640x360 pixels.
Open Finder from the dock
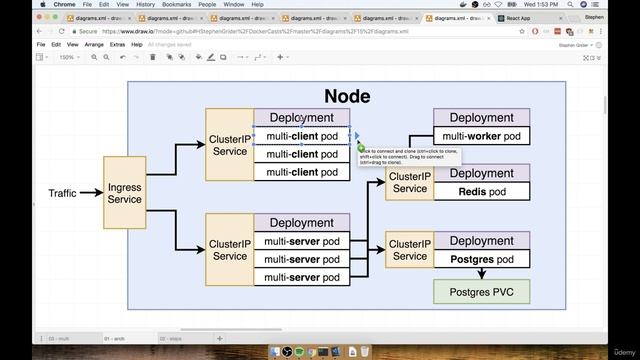pyautogui.click(x=275, y=351)
